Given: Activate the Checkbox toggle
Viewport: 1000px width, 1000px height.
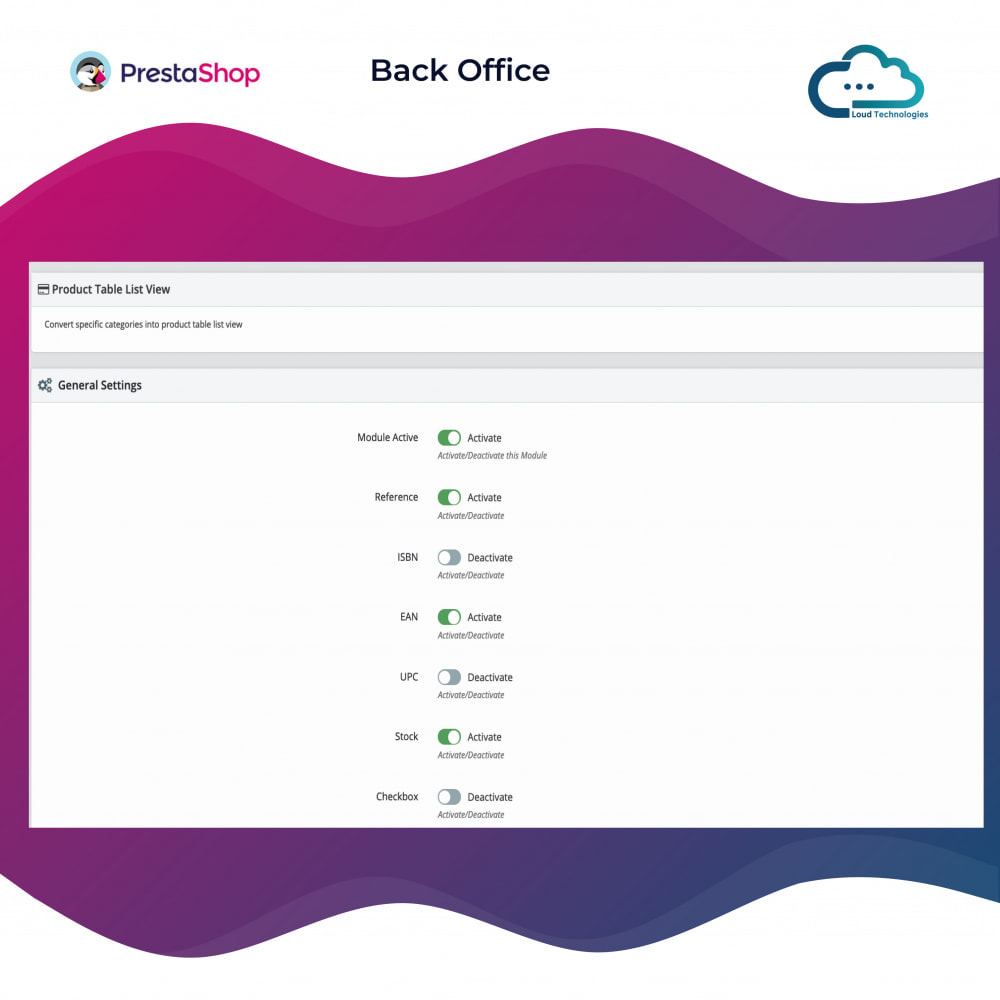Looking at the screenshot, I should [x=449, y=797].
